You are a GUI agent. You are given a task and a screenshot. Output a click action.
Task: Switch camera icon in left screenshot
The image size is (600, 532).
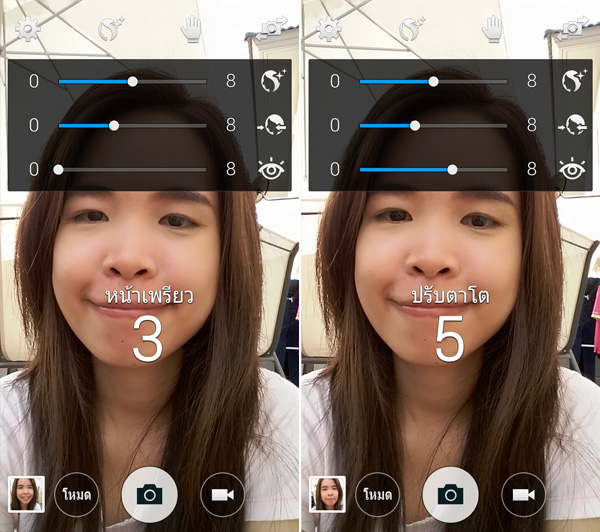[271, 28]
